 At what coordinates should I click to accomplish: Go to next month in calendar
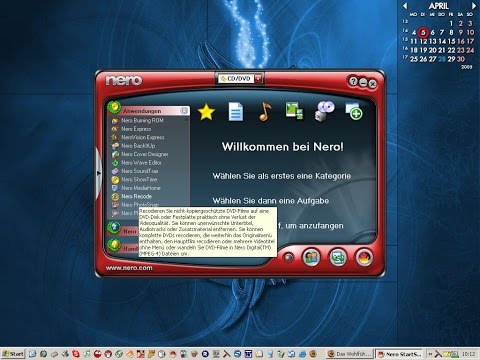[473, 6]
